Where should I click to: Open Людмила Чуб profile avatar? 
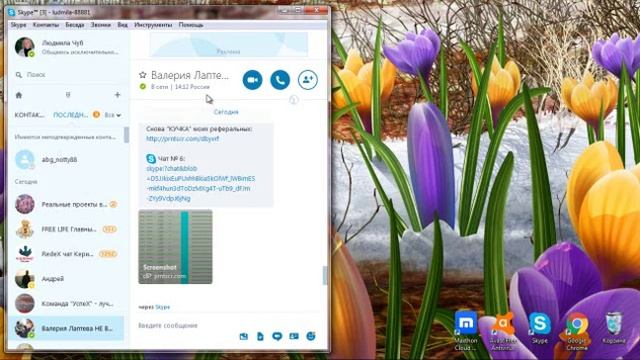pyautogui.click(x=24, y=47)
